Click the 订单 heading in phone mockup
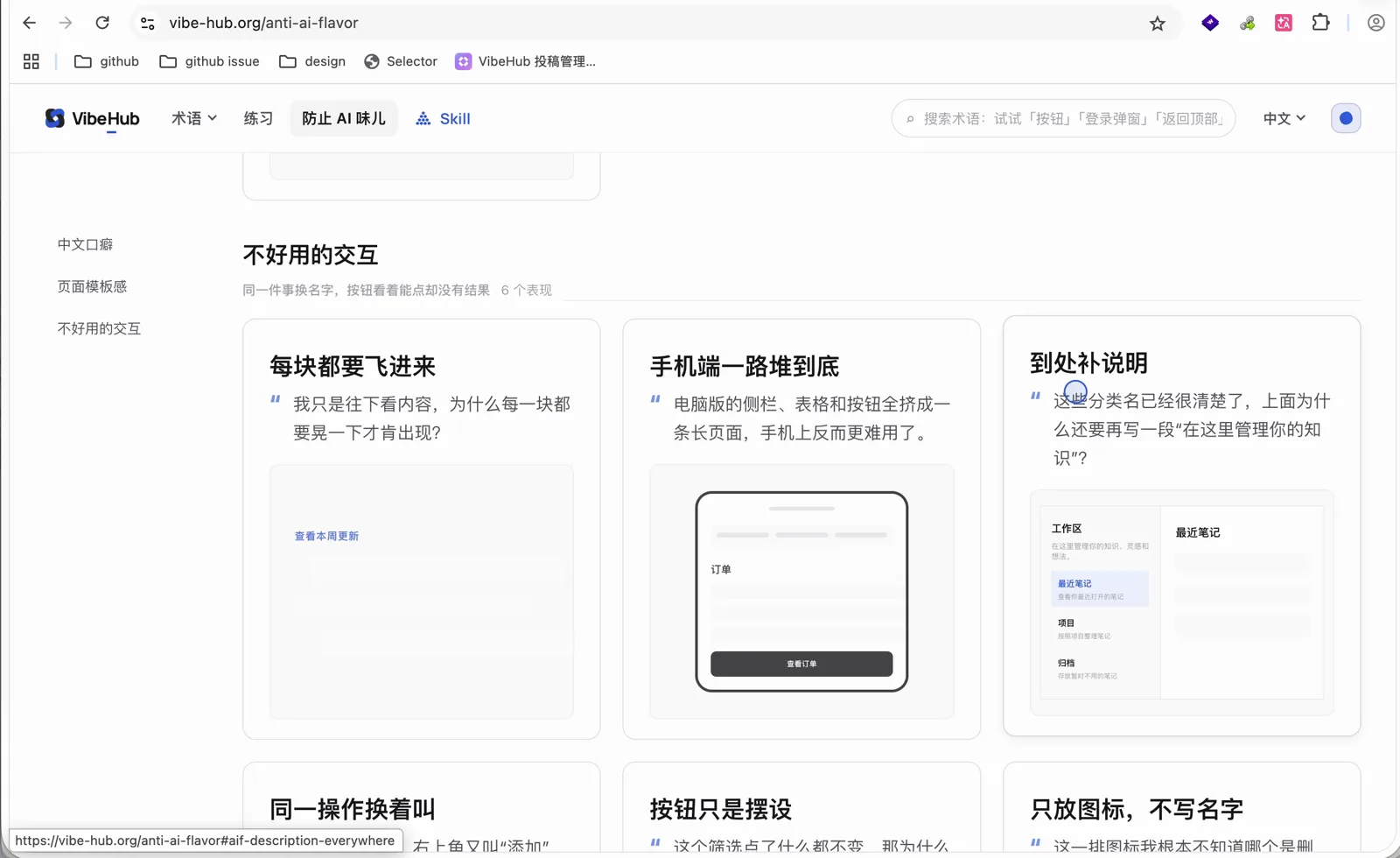 click(721, 569)
